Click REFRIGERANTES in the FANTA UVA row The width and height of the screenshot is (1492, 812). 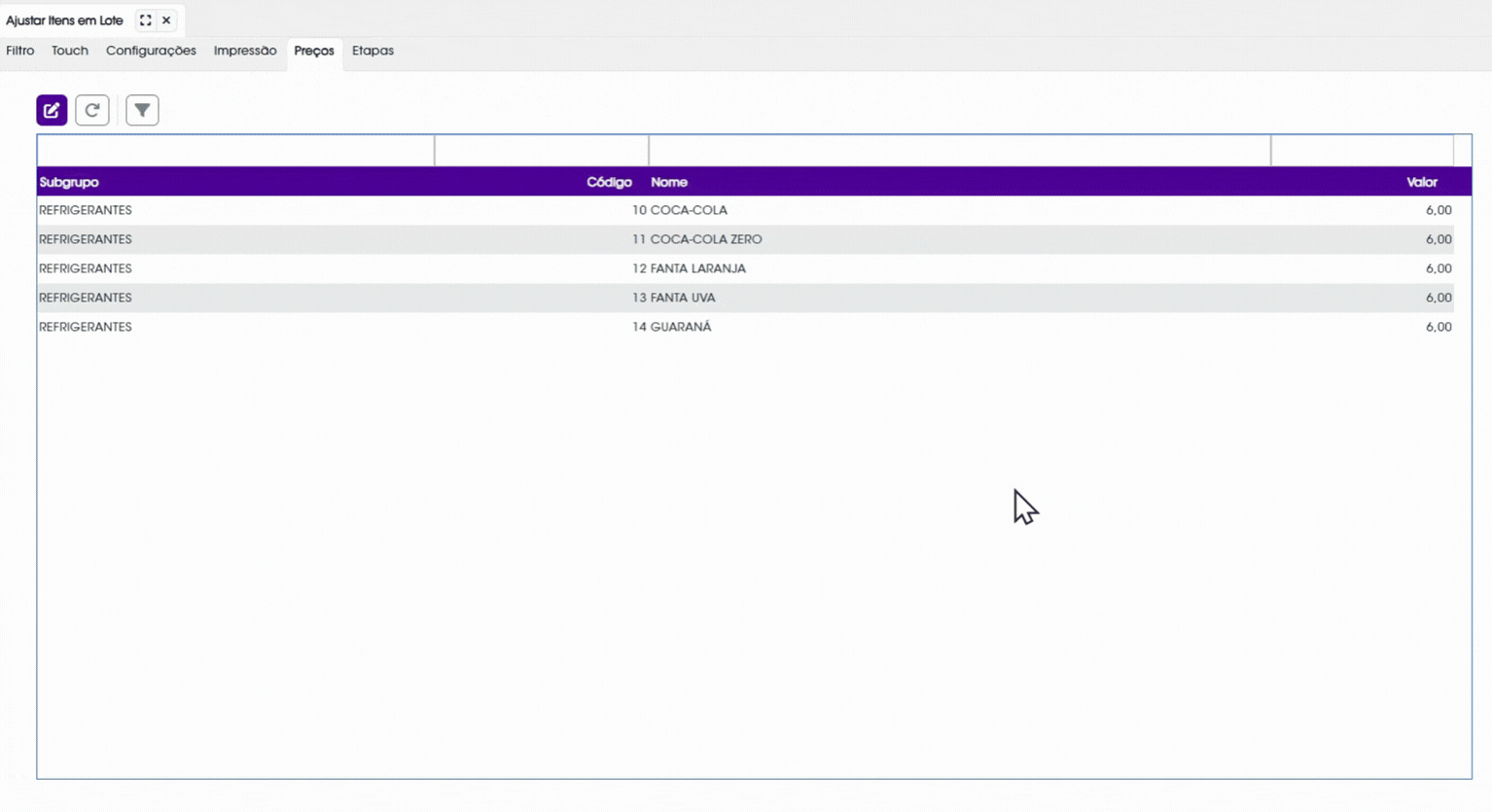[x=86, y=298]
